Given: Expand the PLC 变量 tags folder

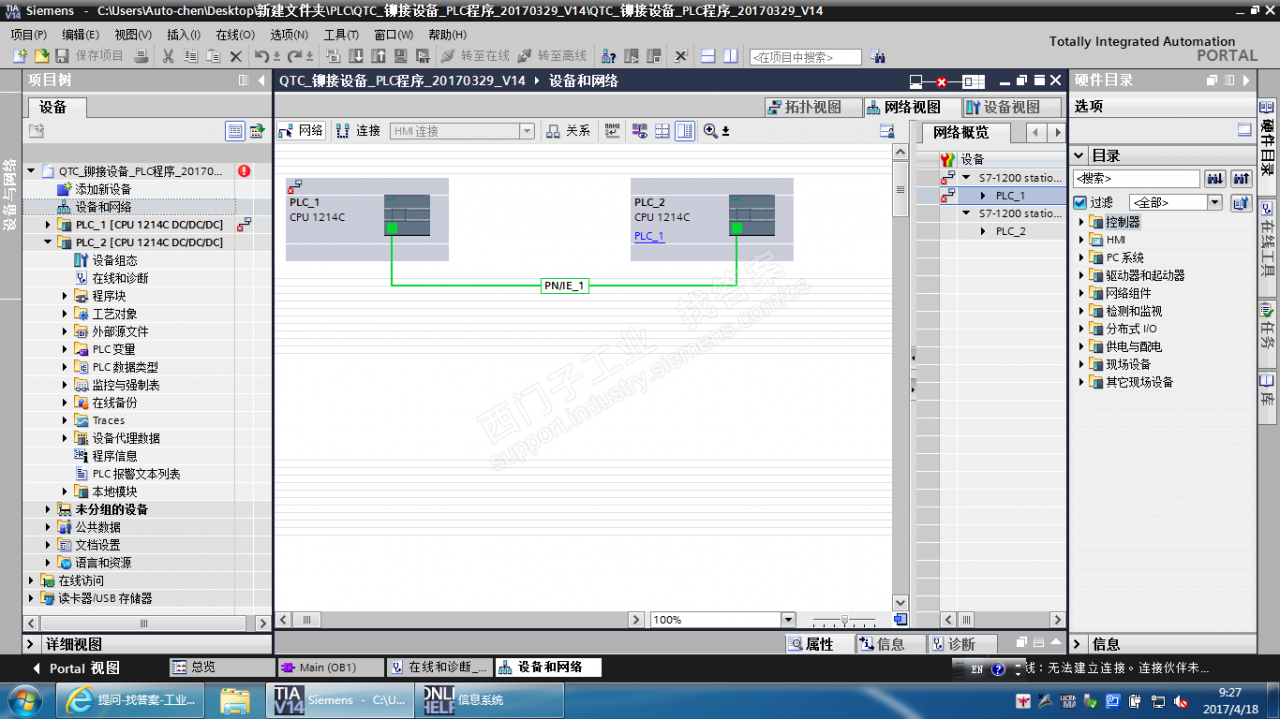Looking at the screenshot, I should pyautogui.click(x=65, y=349).
